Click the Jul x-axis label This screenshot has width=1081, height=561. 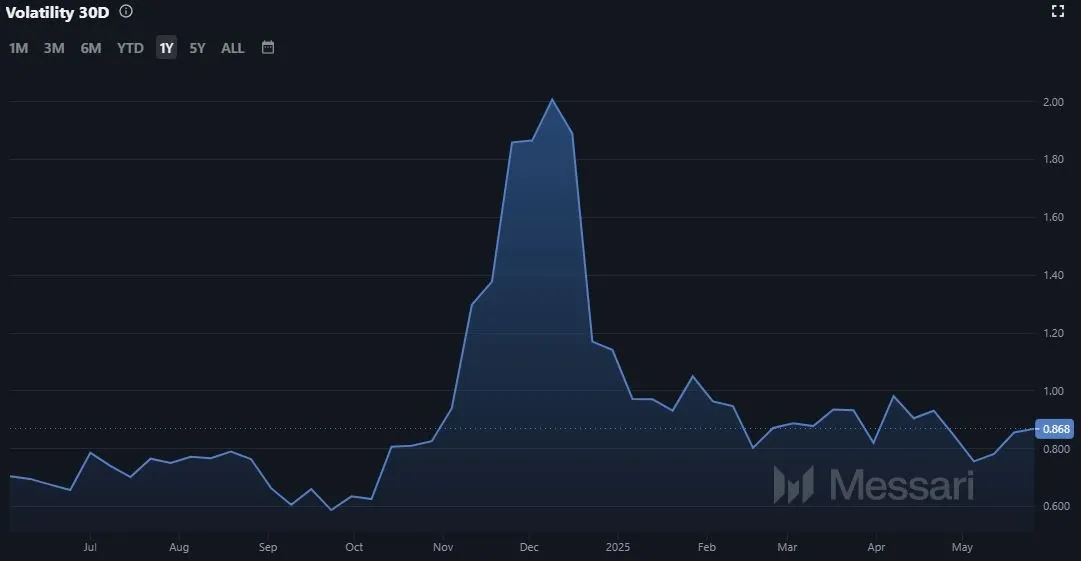pos(90,547)
